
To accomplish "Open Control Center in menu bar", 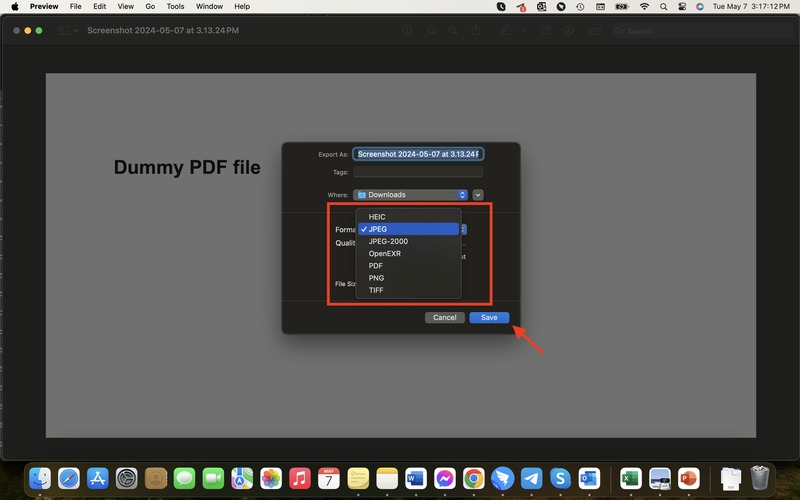I will (x=682, y=7).
